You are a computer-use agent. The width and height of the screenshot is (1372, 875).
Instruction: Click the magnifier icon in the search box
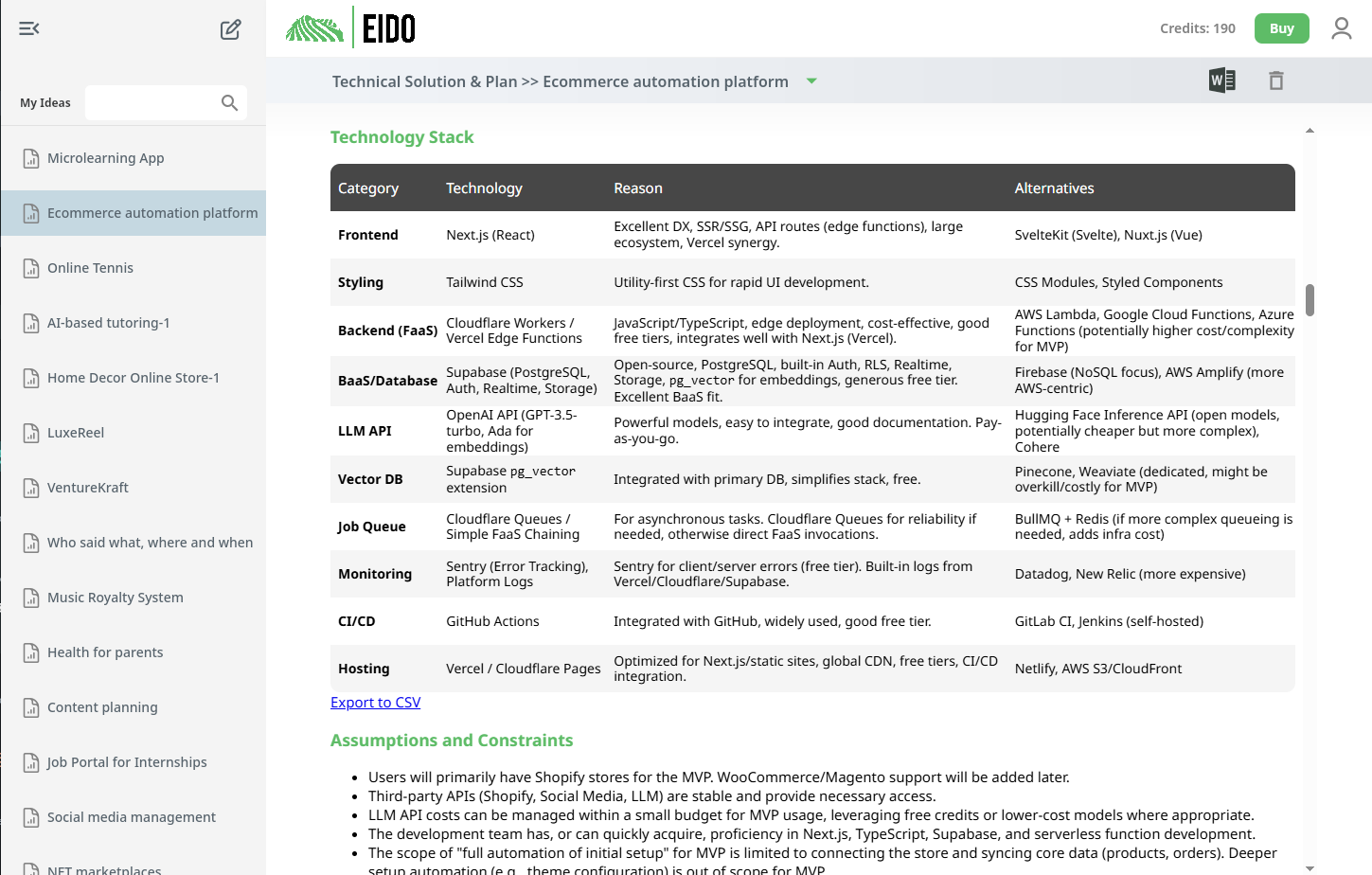coord(229,102)
